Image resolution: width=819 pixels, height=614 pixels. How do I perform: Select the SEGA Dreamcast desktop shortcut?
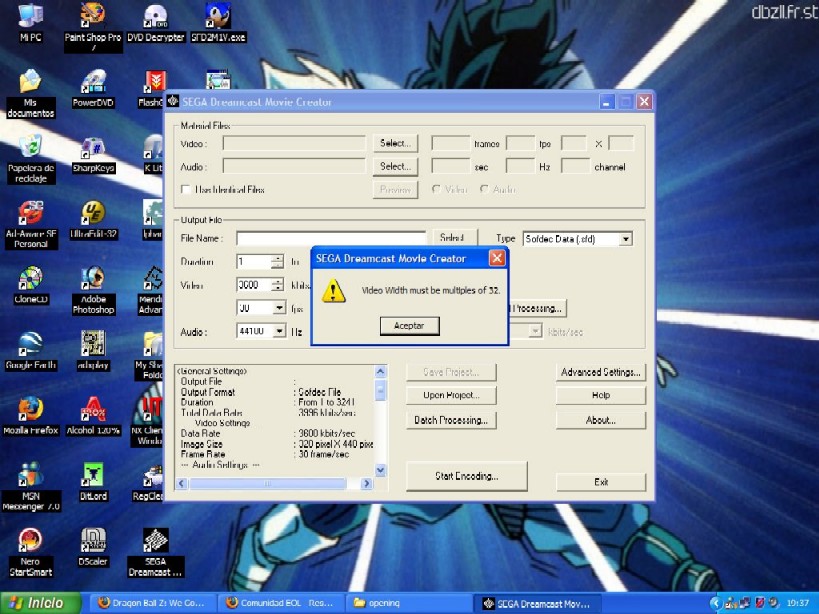point(156,552)
